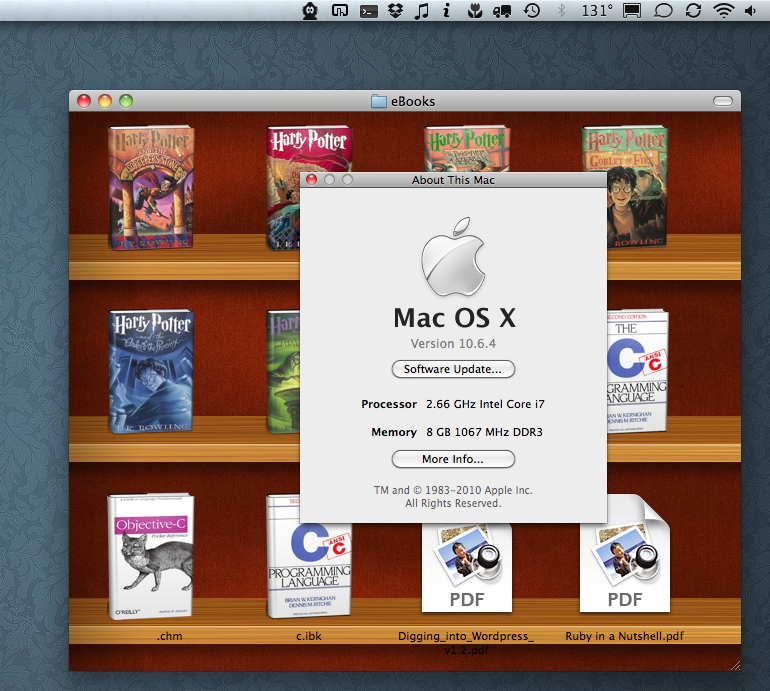Click the truck menu bar icon
This screenshot has height=691, width=770.
point(502,11)
